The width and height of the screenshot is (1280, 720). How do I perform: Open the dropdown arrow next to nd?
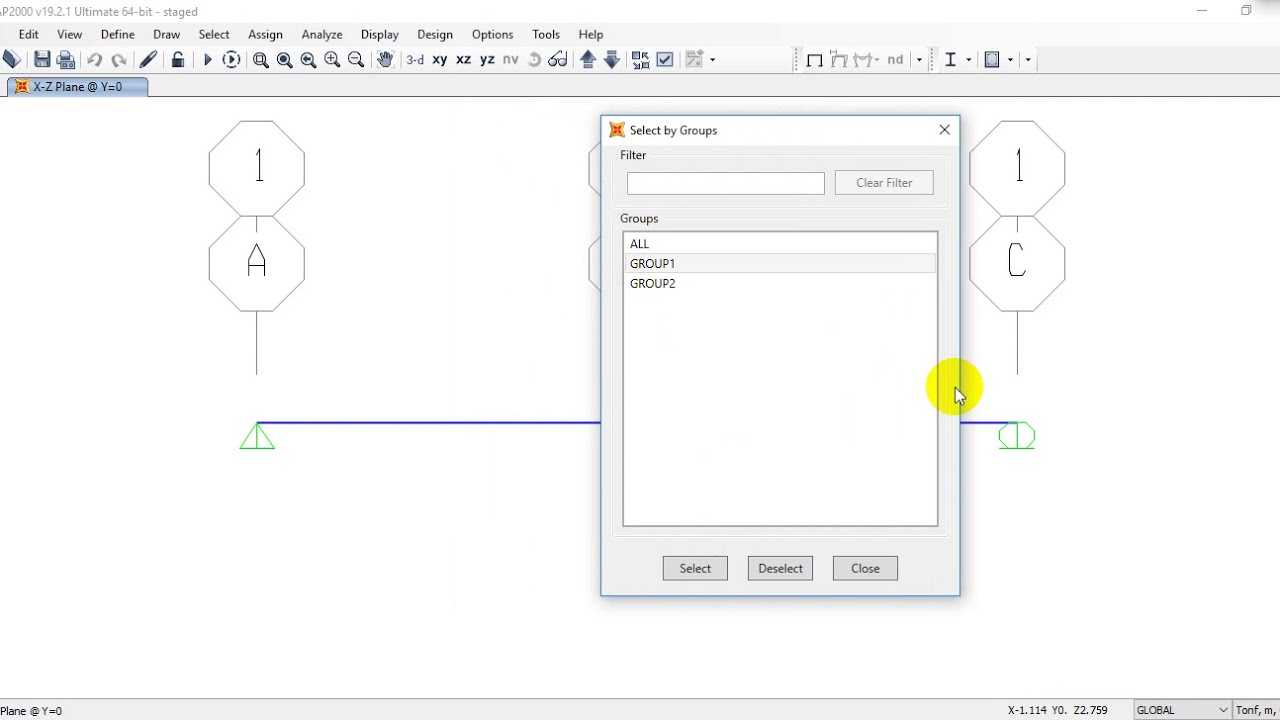point(919,60)
